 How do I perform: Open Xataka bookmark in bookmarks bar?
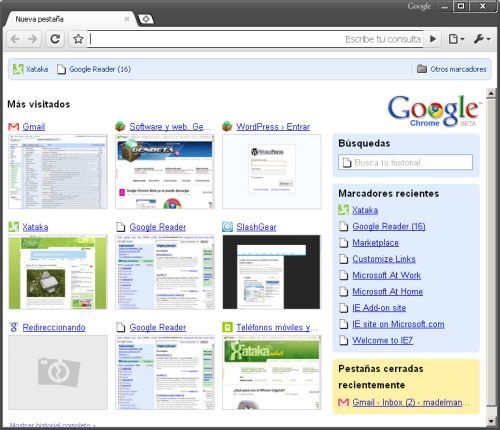point(30,69)
